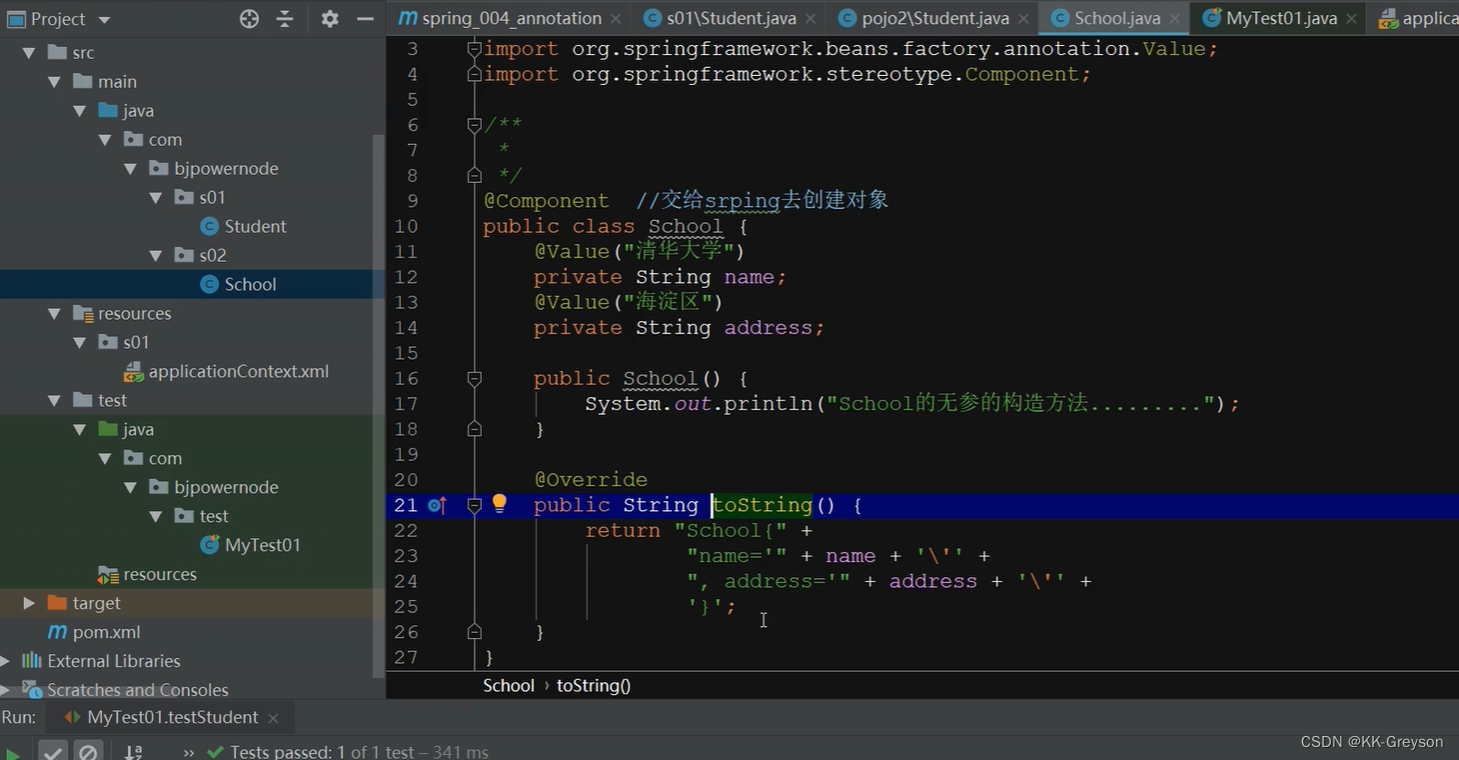The height and width of the screenshot is (760, 1459).
Task: Select pom.xml in project tree
Action: coord(107,632)
